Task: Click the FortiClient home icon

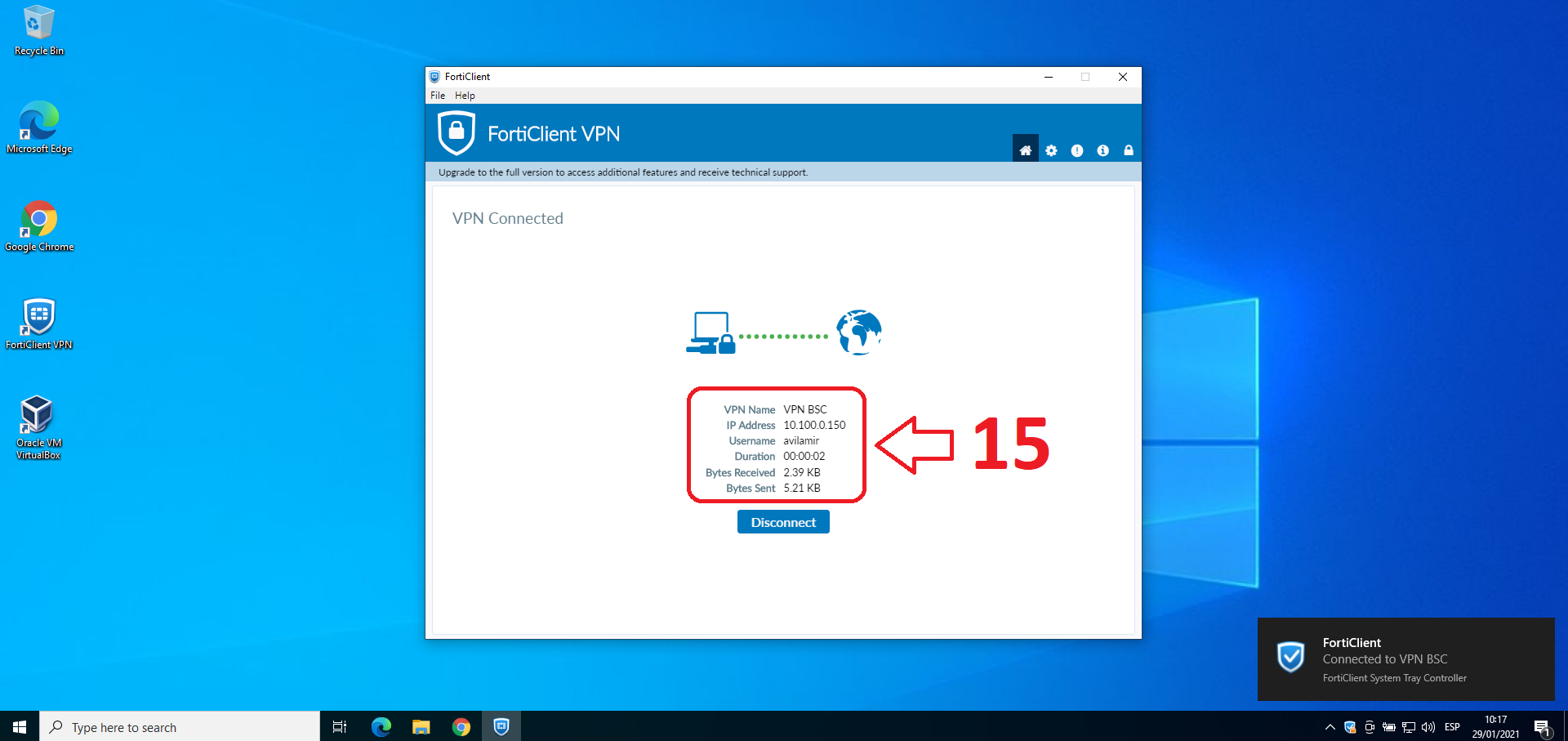Action: pyautogui.click(x=1025, y=150)
